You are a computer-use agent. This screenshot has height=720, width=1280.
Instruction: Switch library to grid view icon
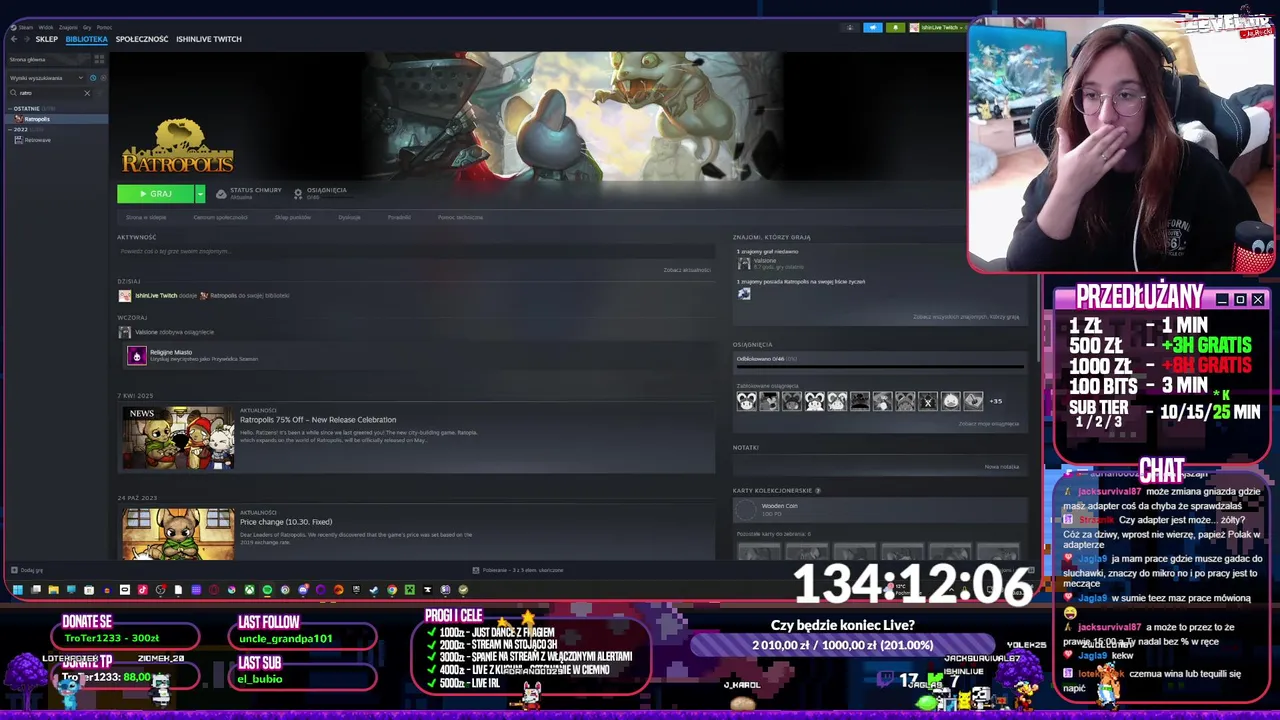[x=99, y=59]
